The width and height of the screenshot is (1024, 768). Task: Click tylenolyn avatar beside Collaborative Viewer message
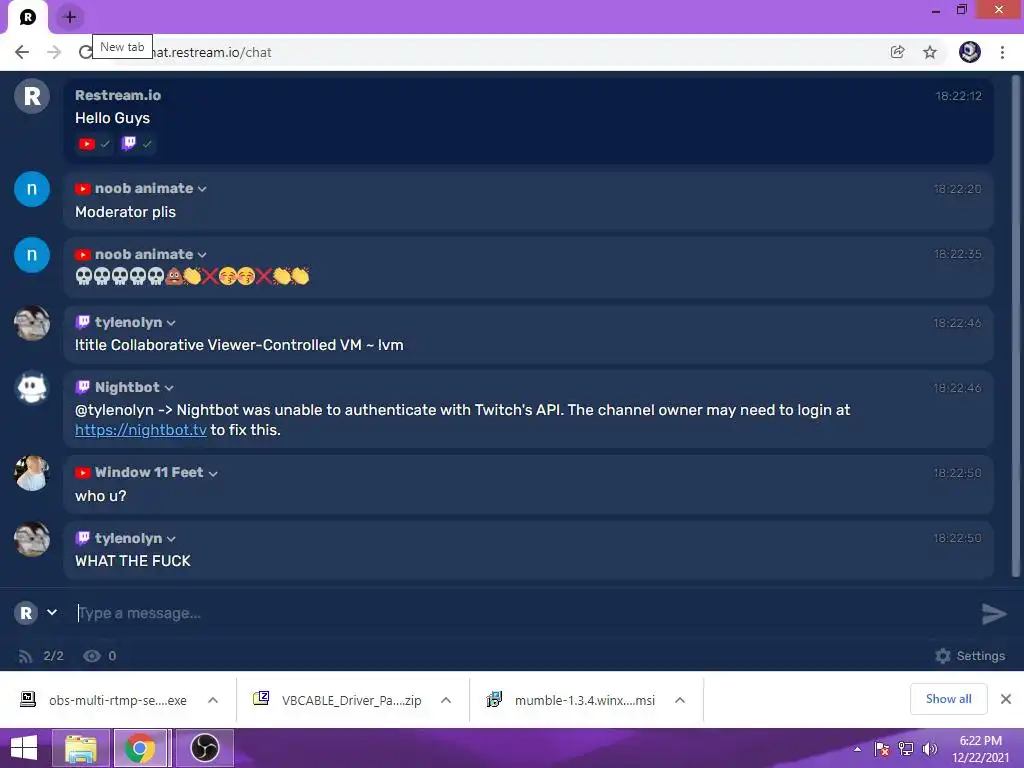point(32,323)
